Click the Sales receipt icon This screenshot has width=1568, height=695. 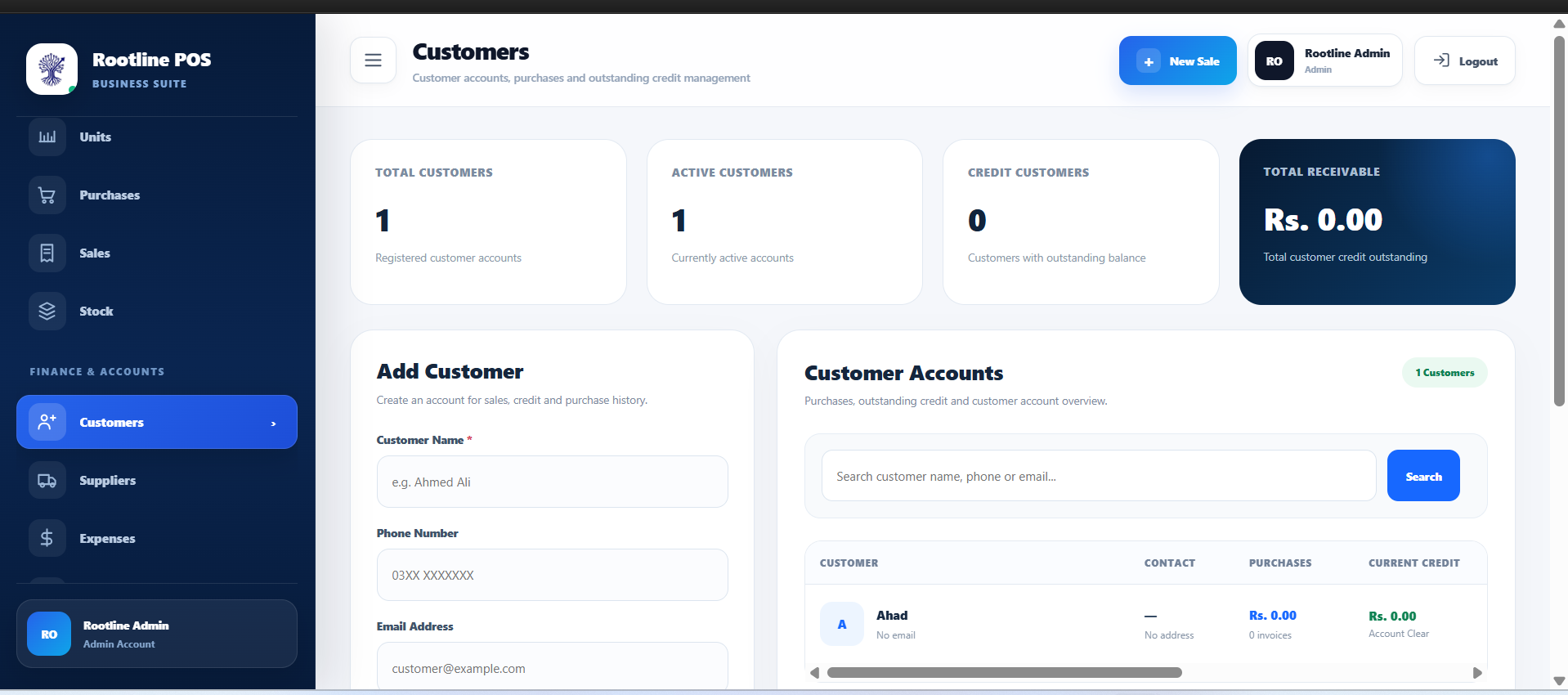[x=47, y=253]
